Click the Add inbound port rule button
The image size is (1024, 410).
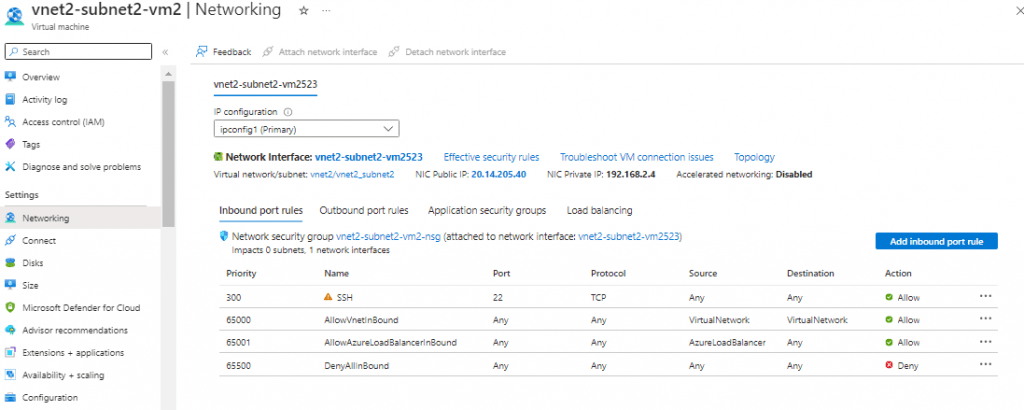click(x=936, y=241)
